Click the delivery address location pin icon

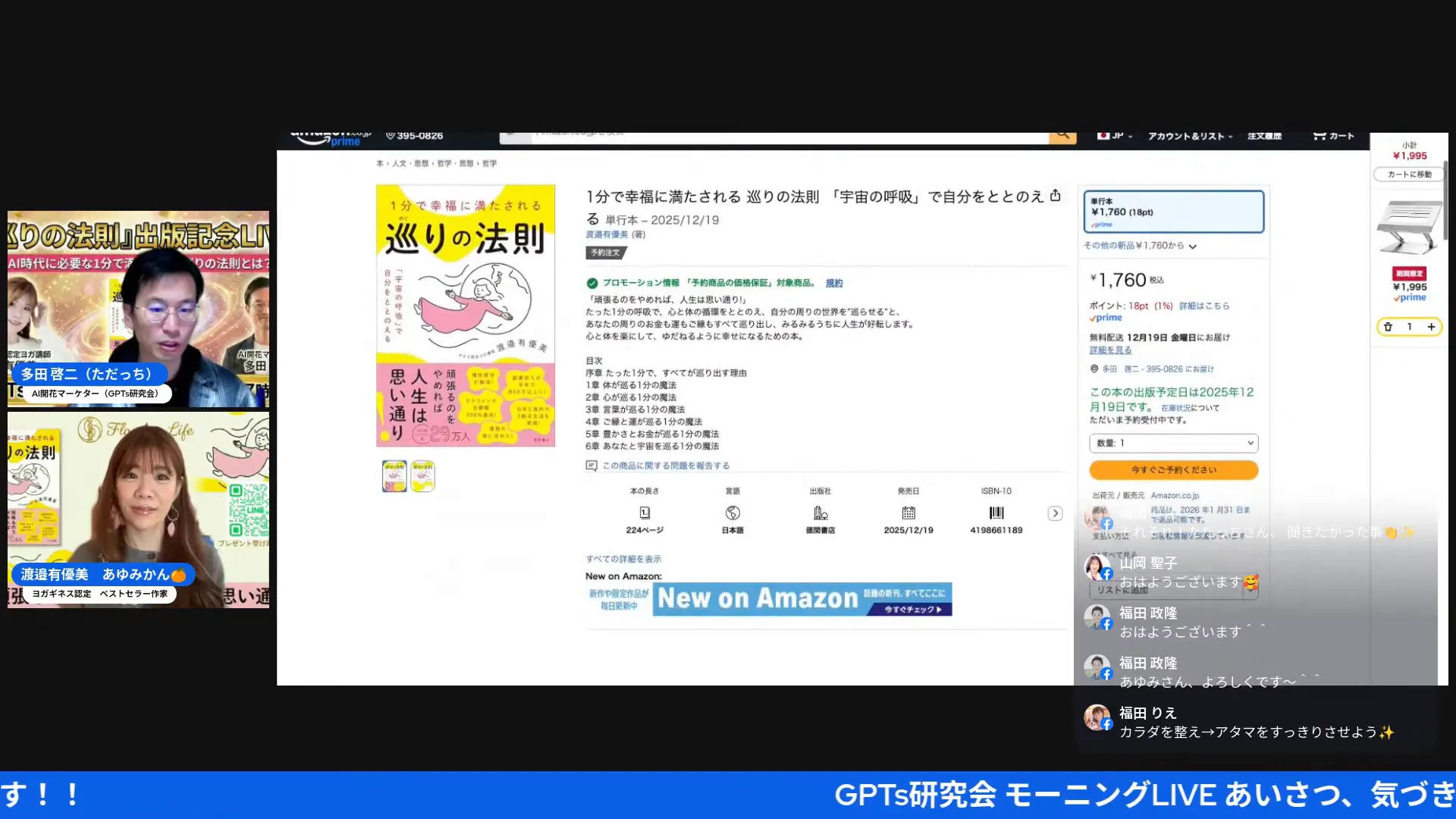(x=1094, y=369)
